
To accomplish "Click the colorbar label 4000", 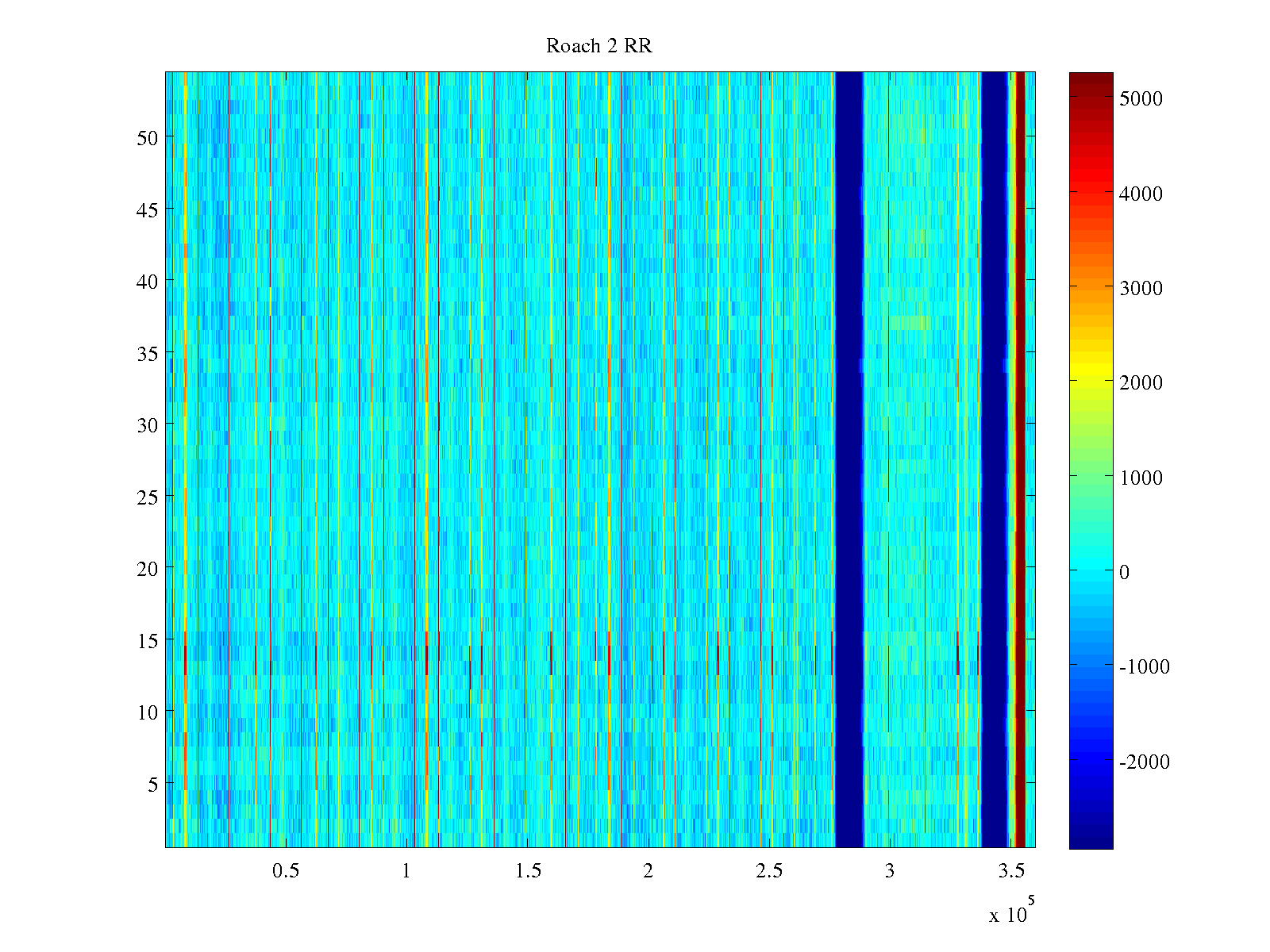I will click(1141, 194).
